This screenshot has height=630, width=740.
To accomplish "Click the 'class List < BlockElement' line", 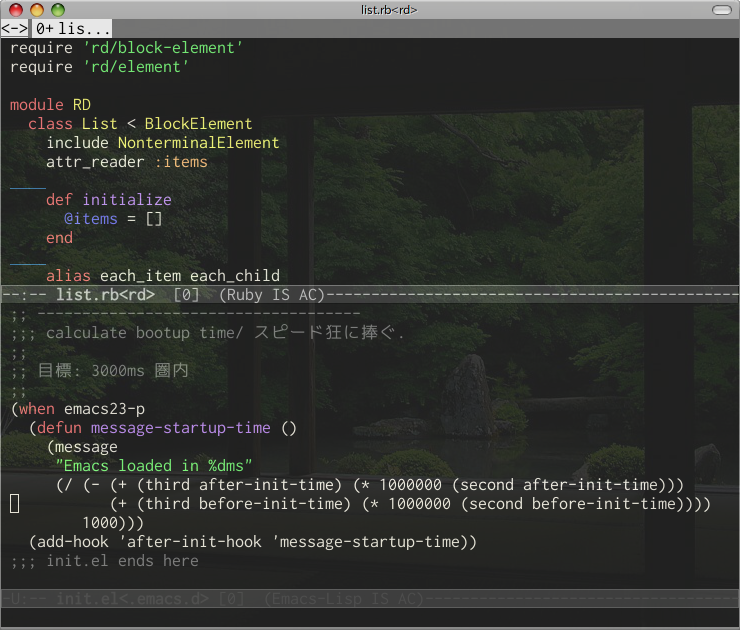I will tap(140, 124).
